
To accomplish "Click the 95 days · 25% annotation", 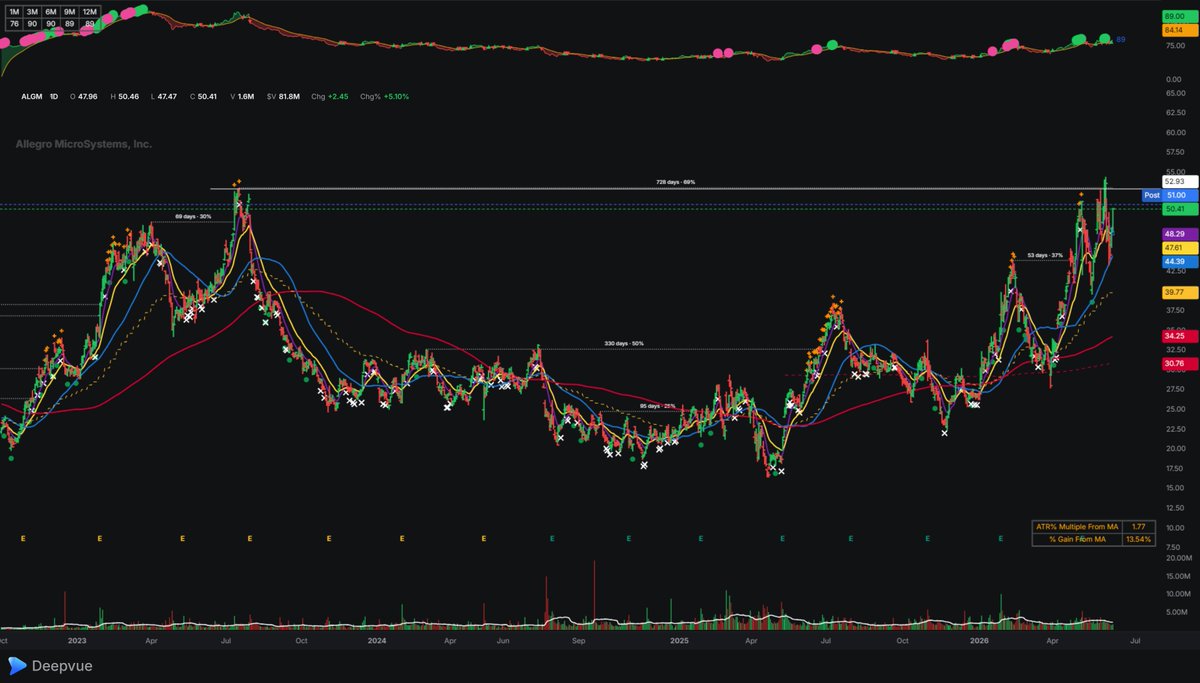I will pos(657,406).
